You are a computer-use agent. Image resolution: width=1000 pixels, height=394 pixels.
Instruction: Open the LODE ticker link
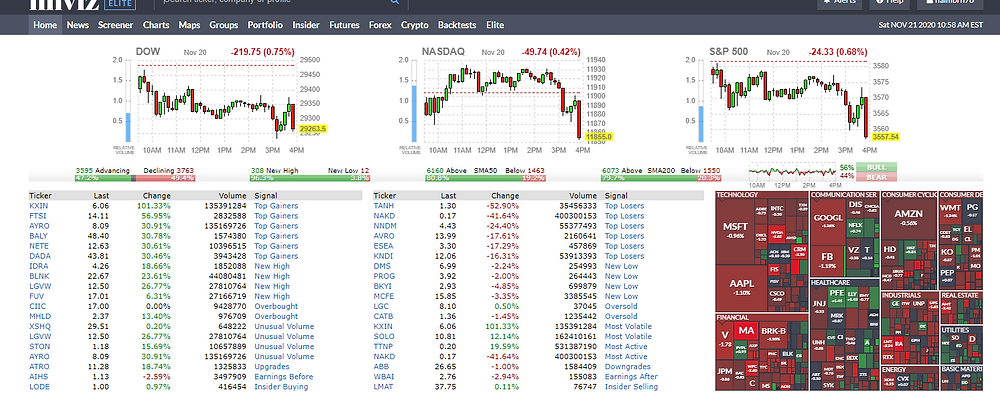point(38,387)
